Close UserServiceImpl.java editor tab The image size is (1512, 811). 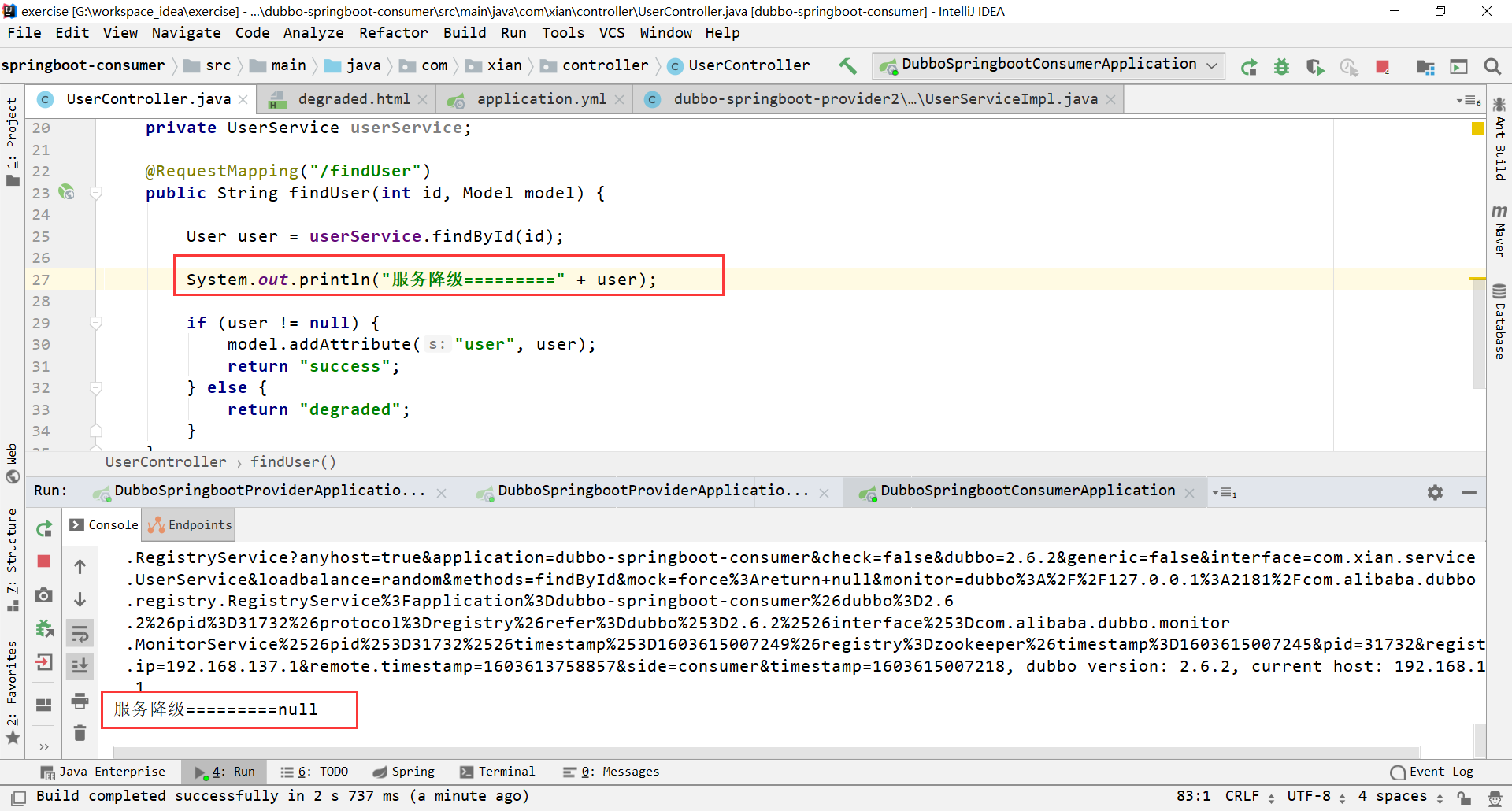[1110, 100]
